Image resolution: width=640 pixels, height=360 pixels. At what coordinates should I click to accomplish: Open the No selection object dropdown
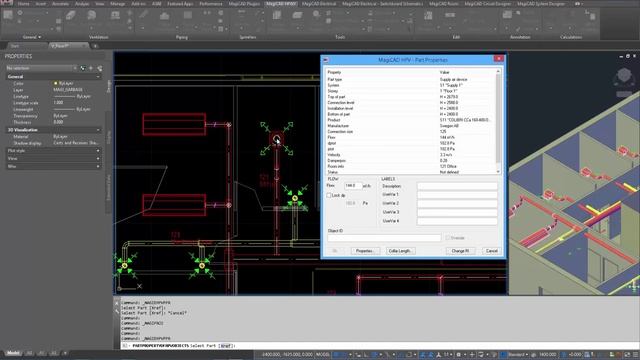[x=41, y=68]
